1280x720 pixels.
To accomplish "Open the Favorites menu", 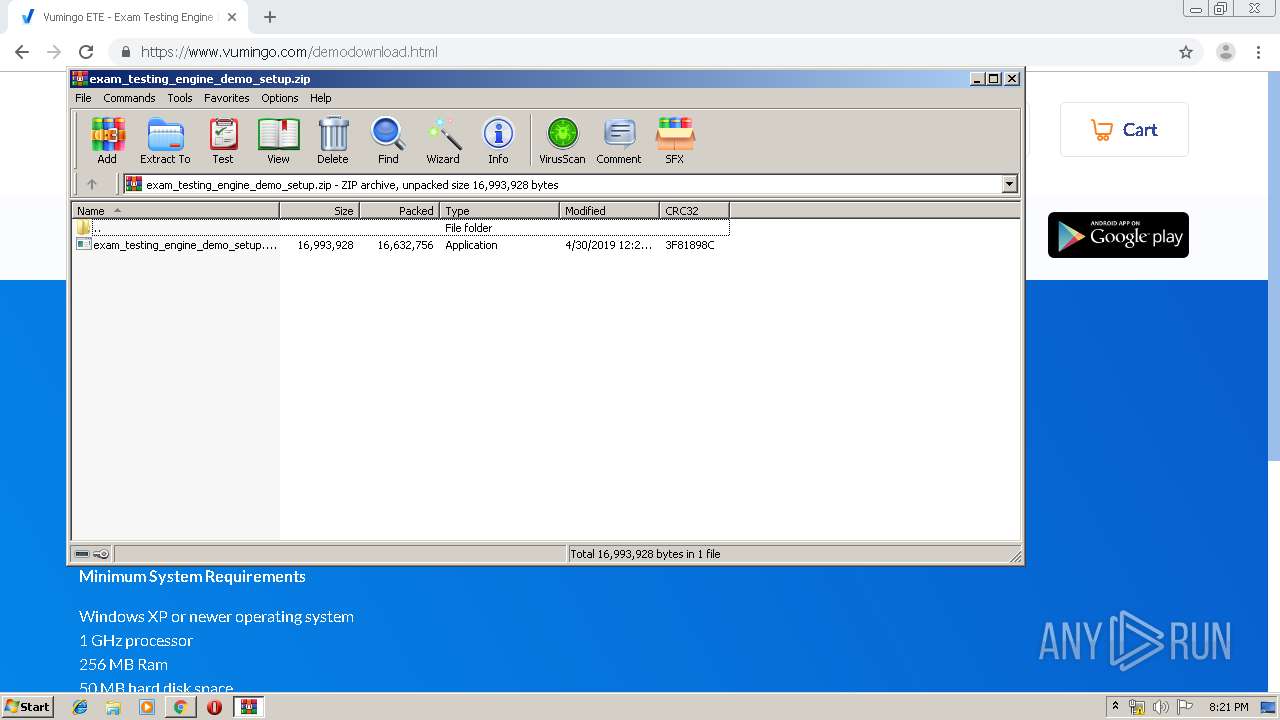I will (x=227, y=98).
